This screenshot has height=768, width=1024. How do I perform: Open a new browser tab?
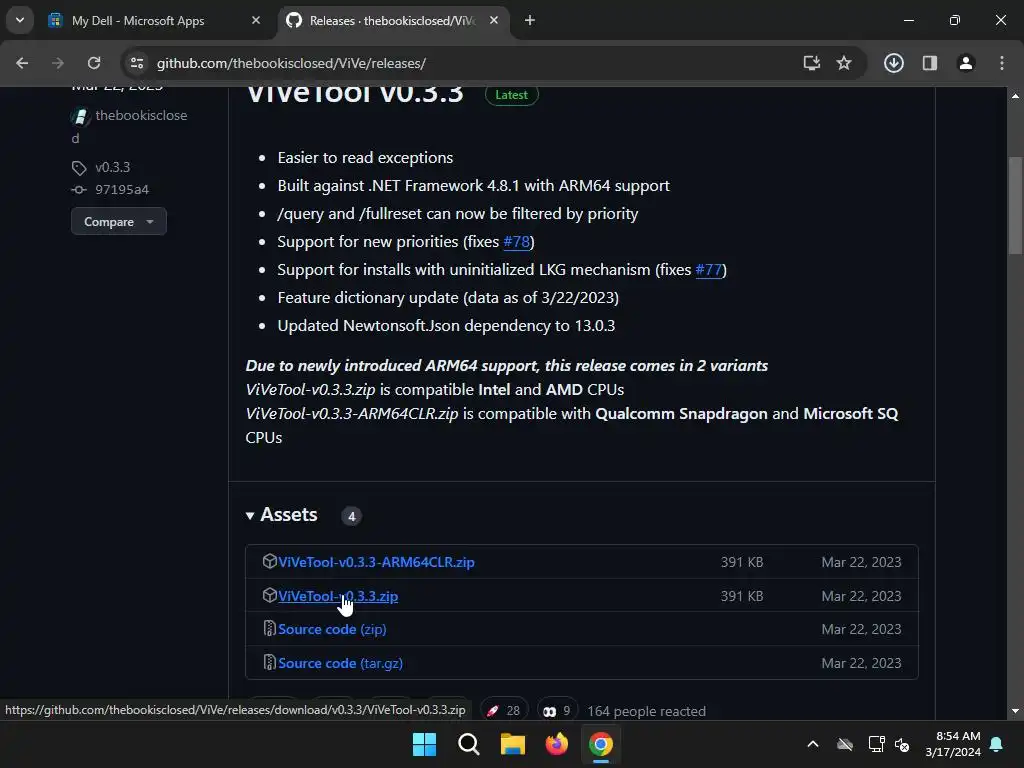[x=530, y=20]
